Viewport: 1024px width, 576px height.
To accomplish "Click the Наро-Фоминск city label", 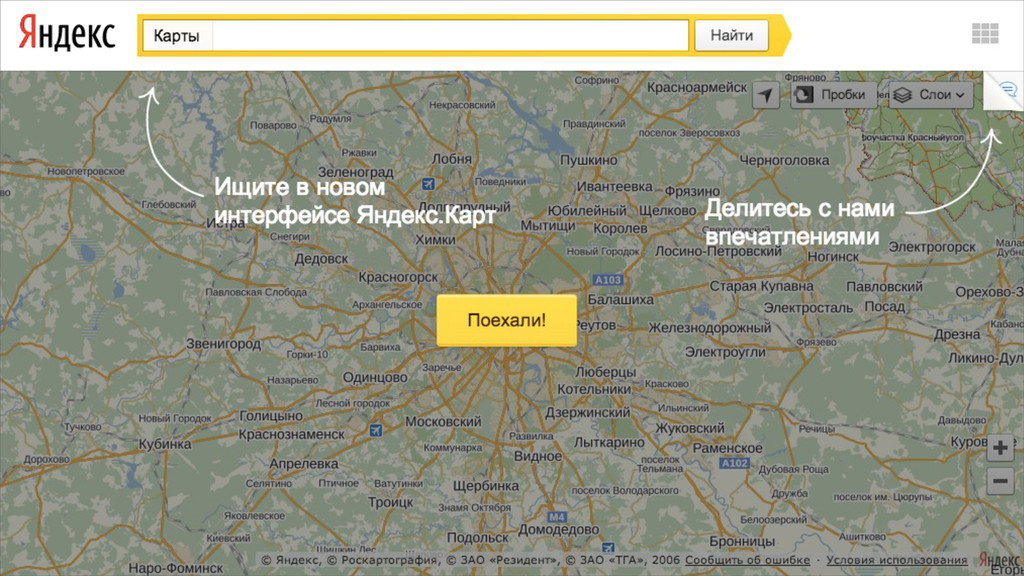I will coord(176,568).
